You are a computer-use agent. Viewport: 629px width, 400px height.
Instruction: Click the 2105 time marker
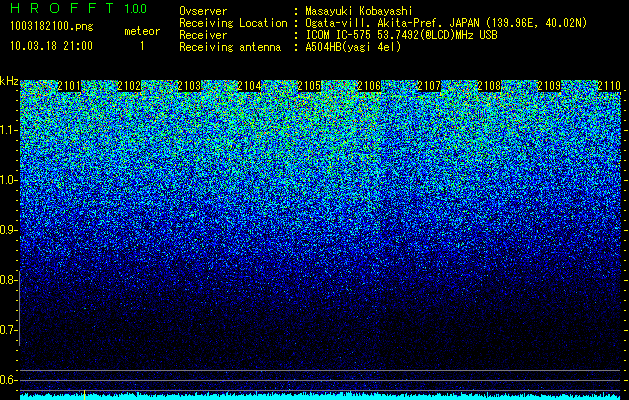pos(309,86)
